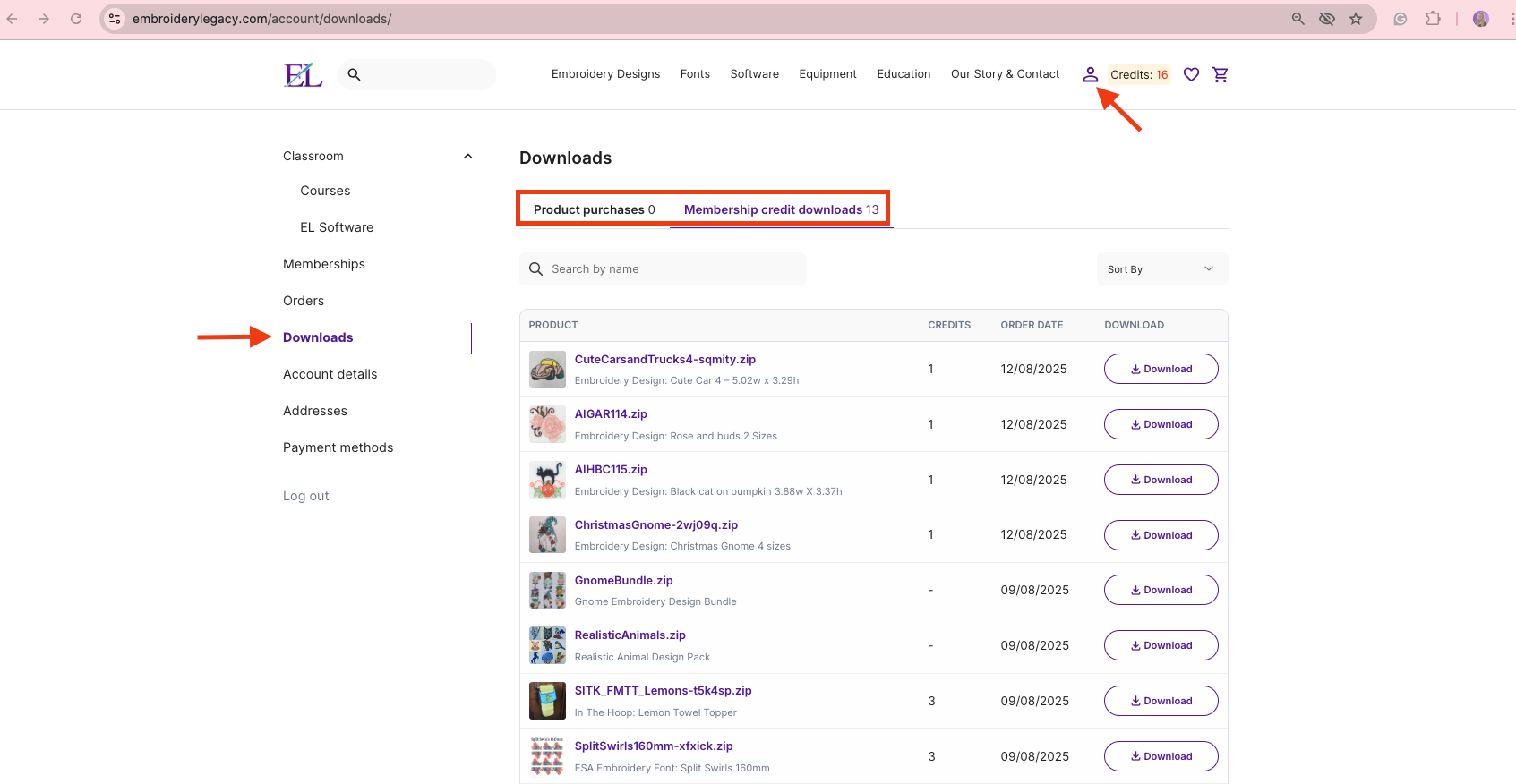Click the Credits: 16 badge
Image resolution: width=1516 pixels, height=784 pixels.
(x=1139, y=74)
